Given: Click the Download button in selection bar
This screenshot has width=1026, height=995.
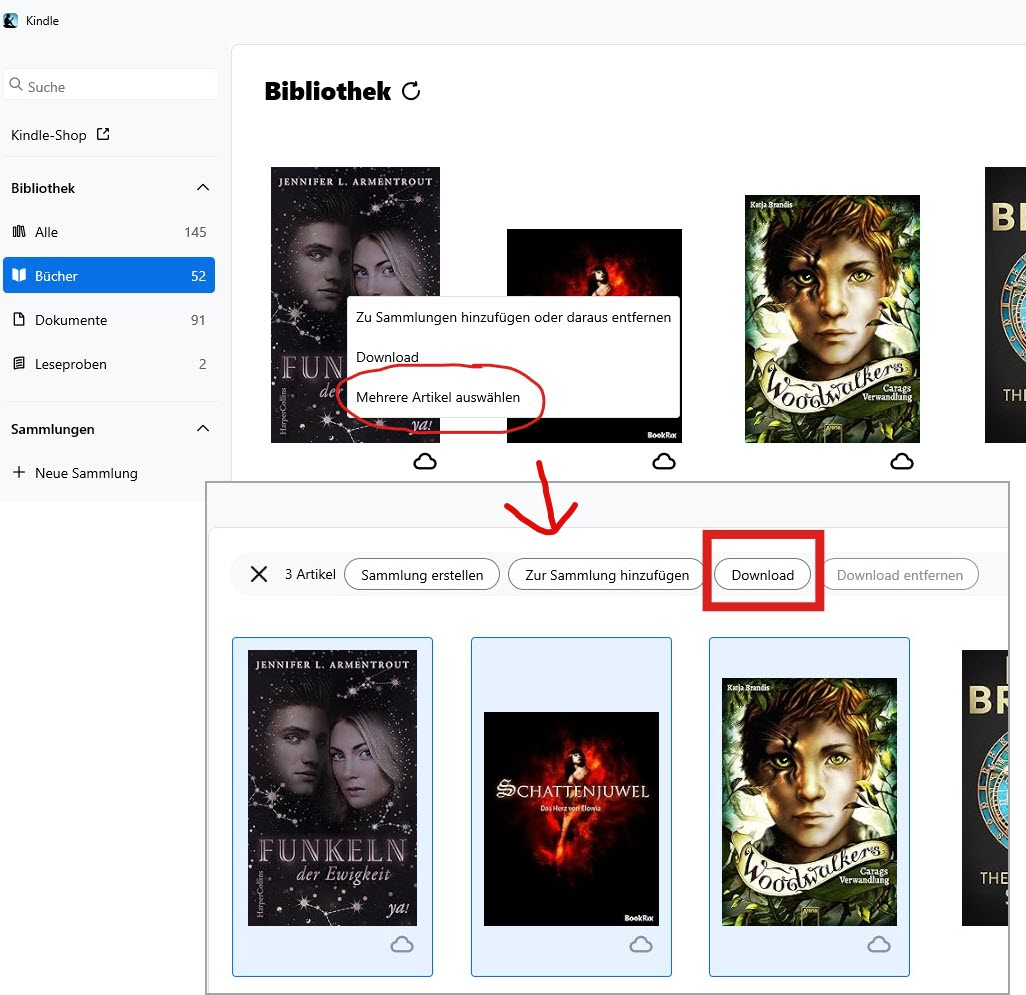Looking at the screenshot, I should click(x=762, y=574).
